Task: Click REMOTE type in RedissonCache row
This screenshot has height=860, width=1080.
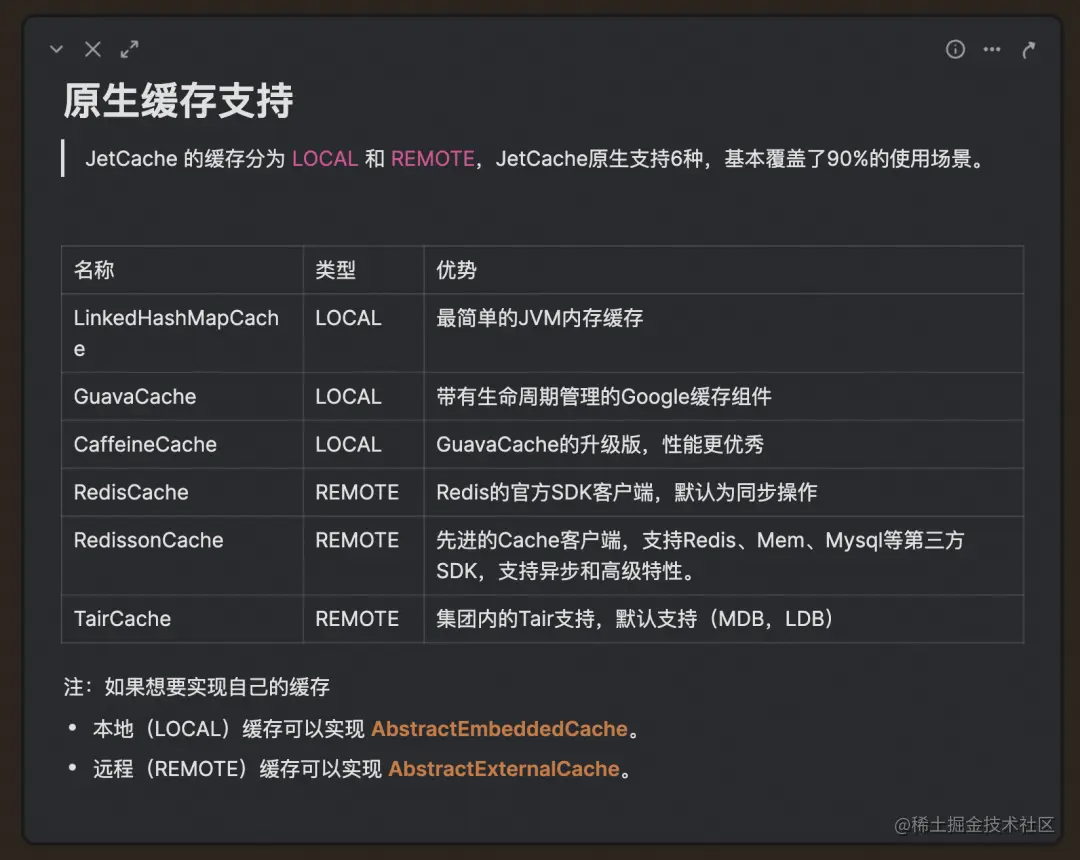Action: (364, 556)
